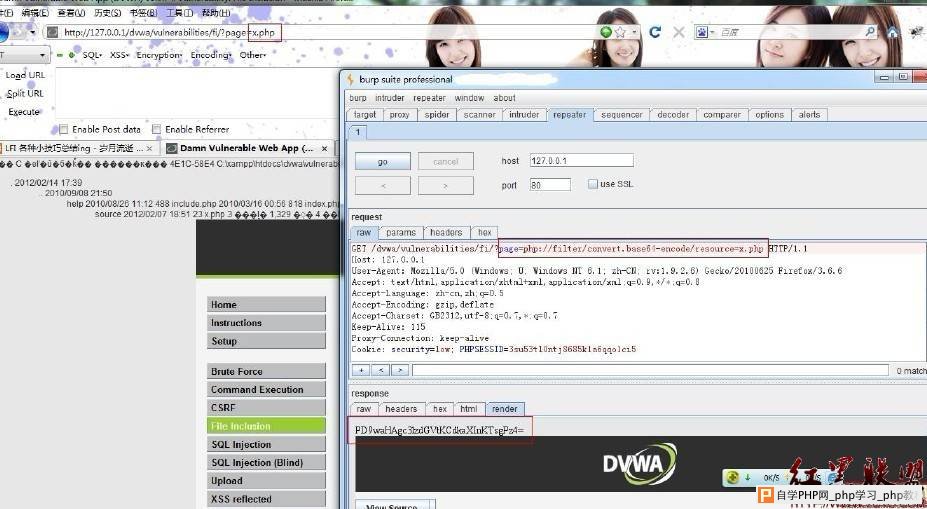Viewport: 927px width, 509px height.
Task: Bookmark this page with the star icon
Action: coord(620,32)
